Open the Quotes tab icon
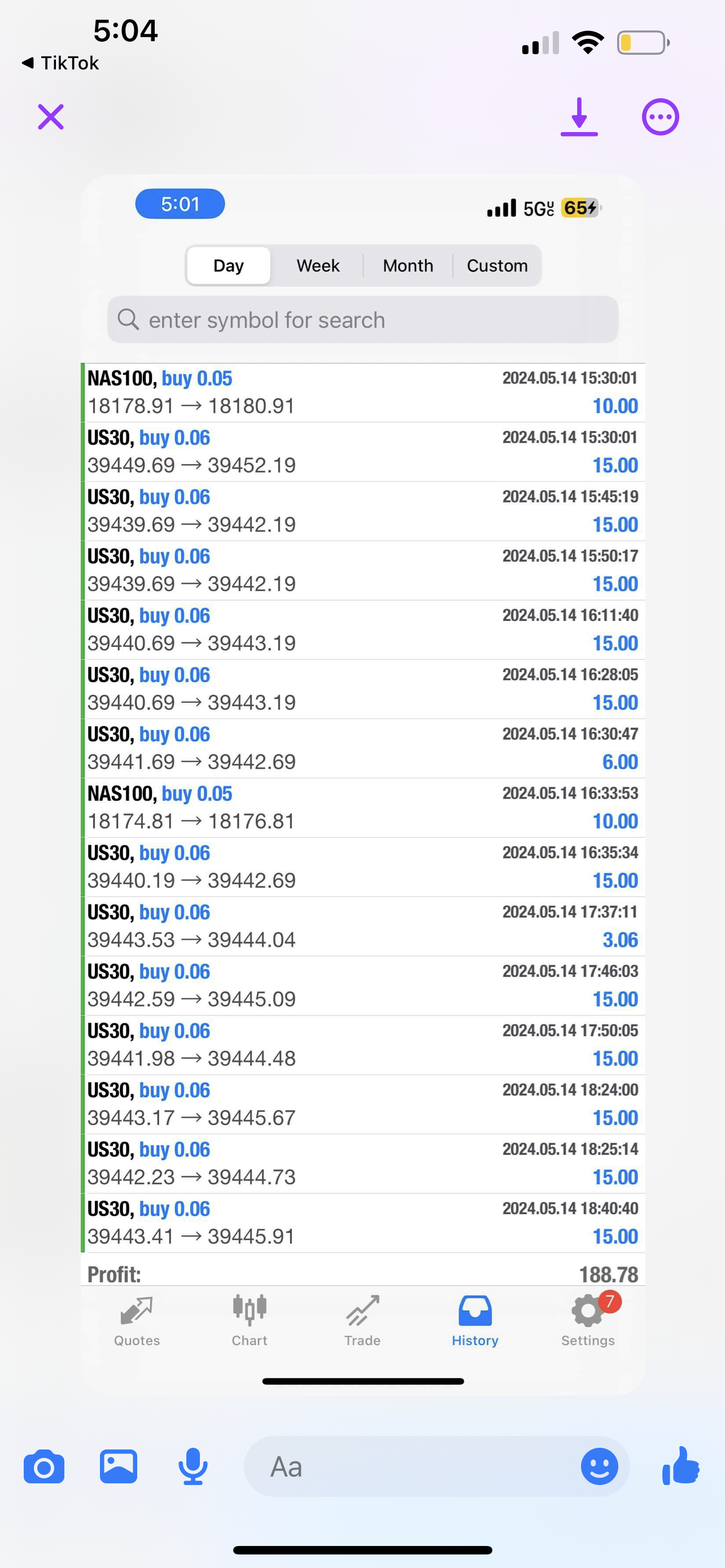The height and width of the screenshot is (1568, 725). pos(137,1321)
